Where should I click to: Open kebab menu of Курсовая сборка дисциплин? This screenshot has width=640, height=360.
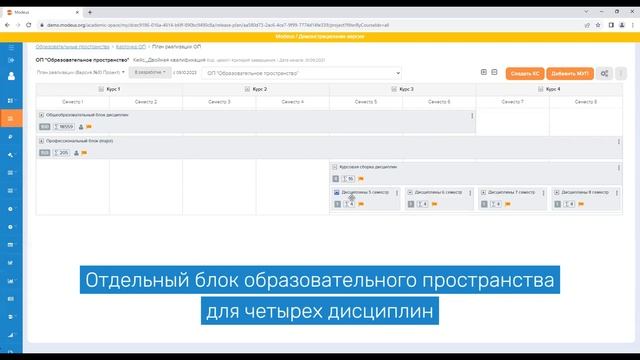tap(619, 168)
